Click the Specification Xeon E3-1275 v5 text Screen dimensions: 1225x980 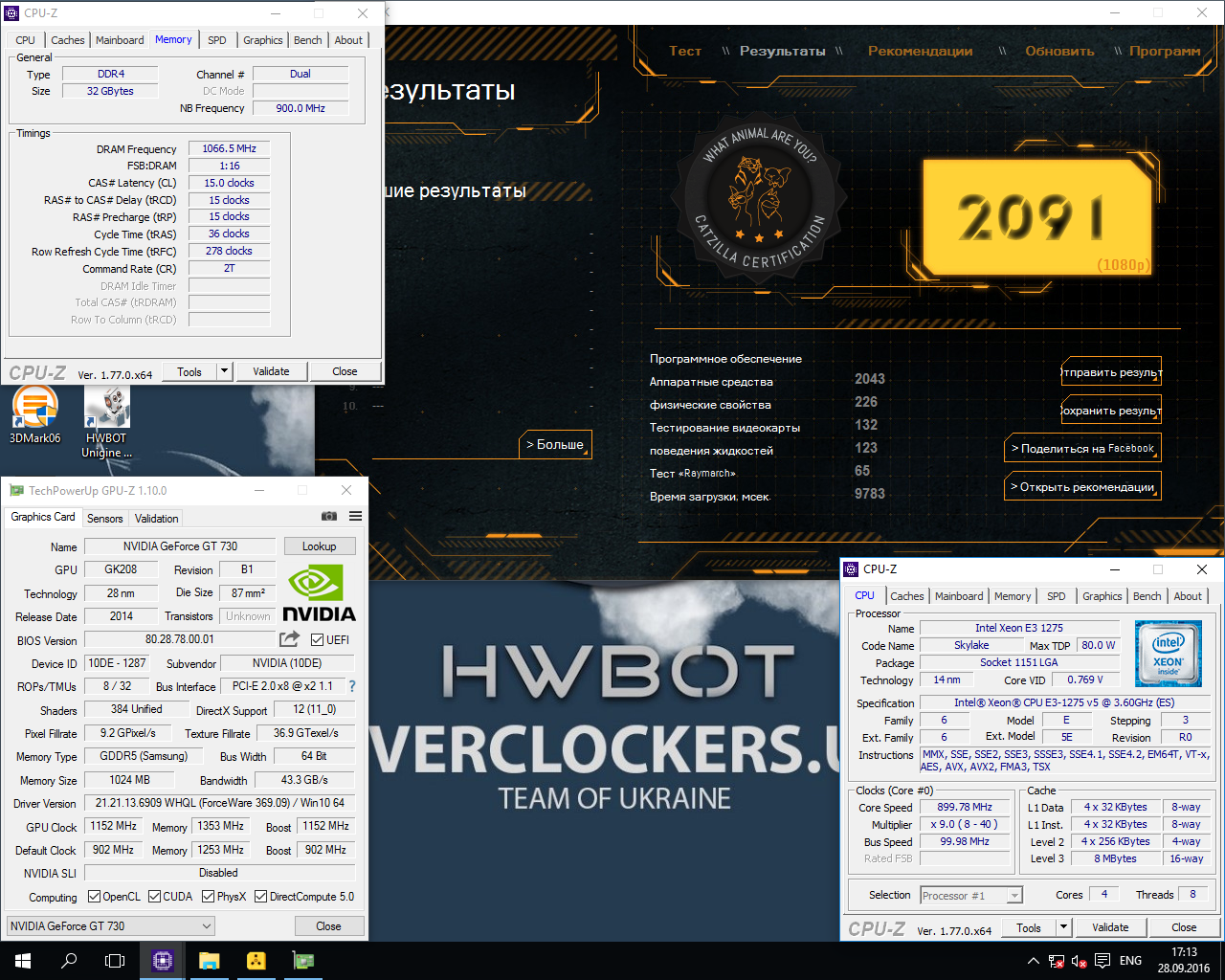click(x=1064, y=702)
